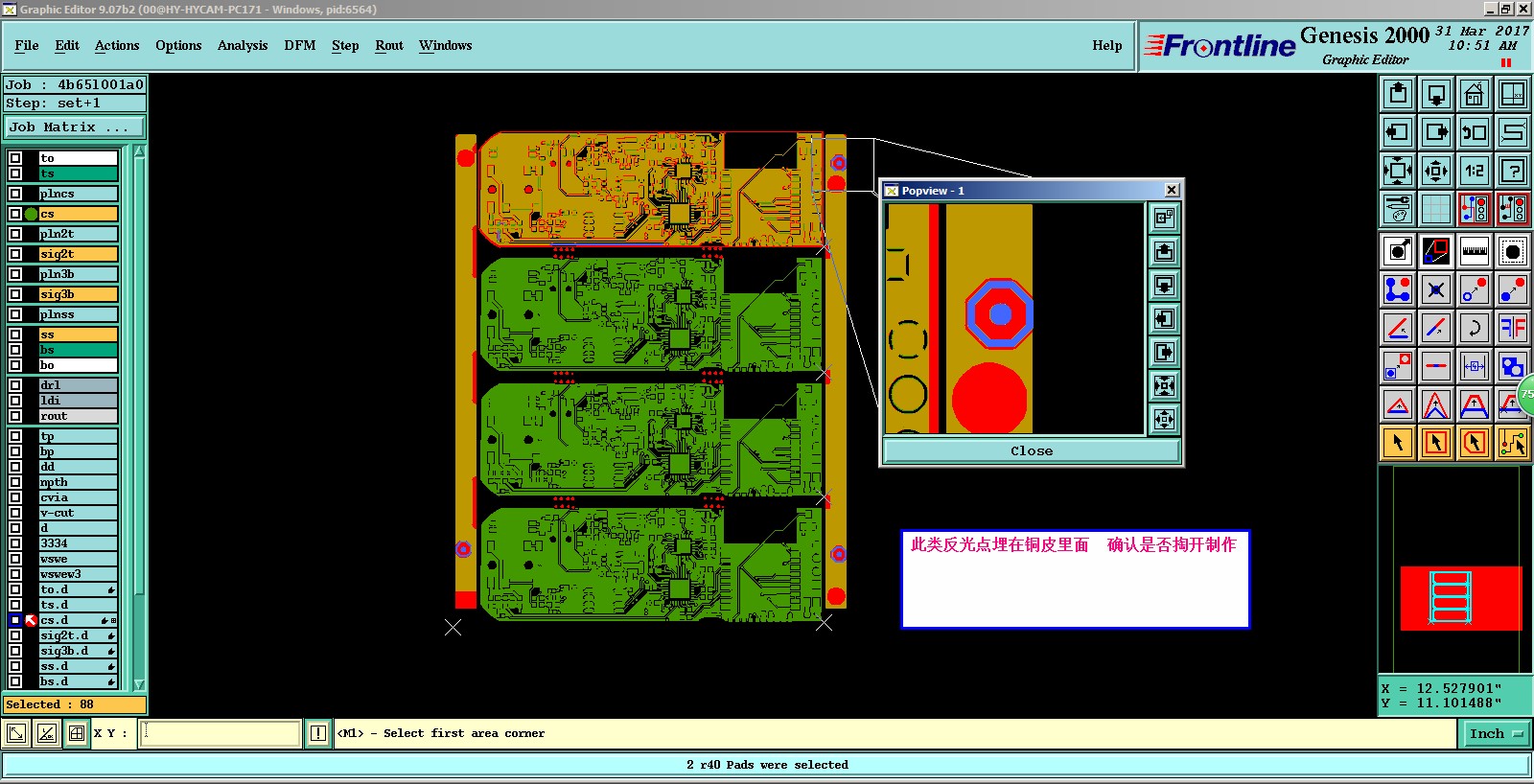Select the ruler measure tool

coord(1474,251)
